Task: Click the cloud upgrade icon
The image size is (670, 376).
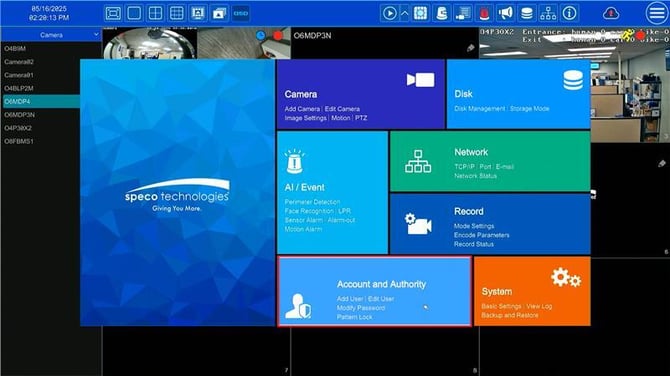Action: point(611,14)
